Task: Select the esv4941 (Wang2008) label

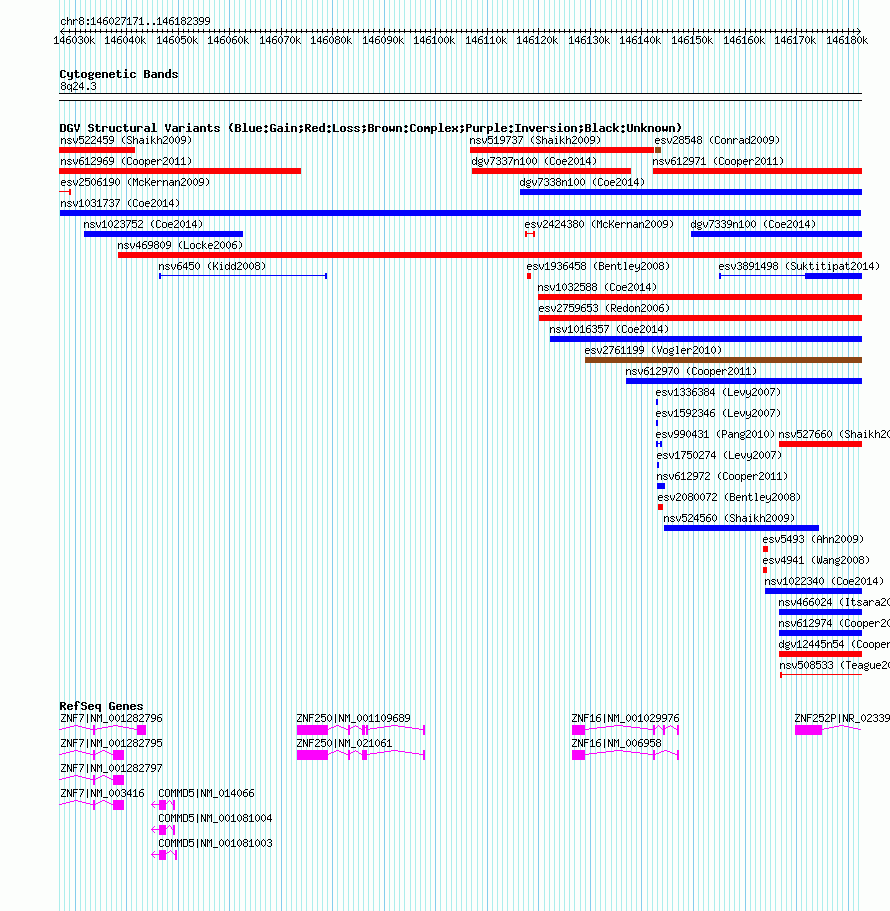Action: 816,560
